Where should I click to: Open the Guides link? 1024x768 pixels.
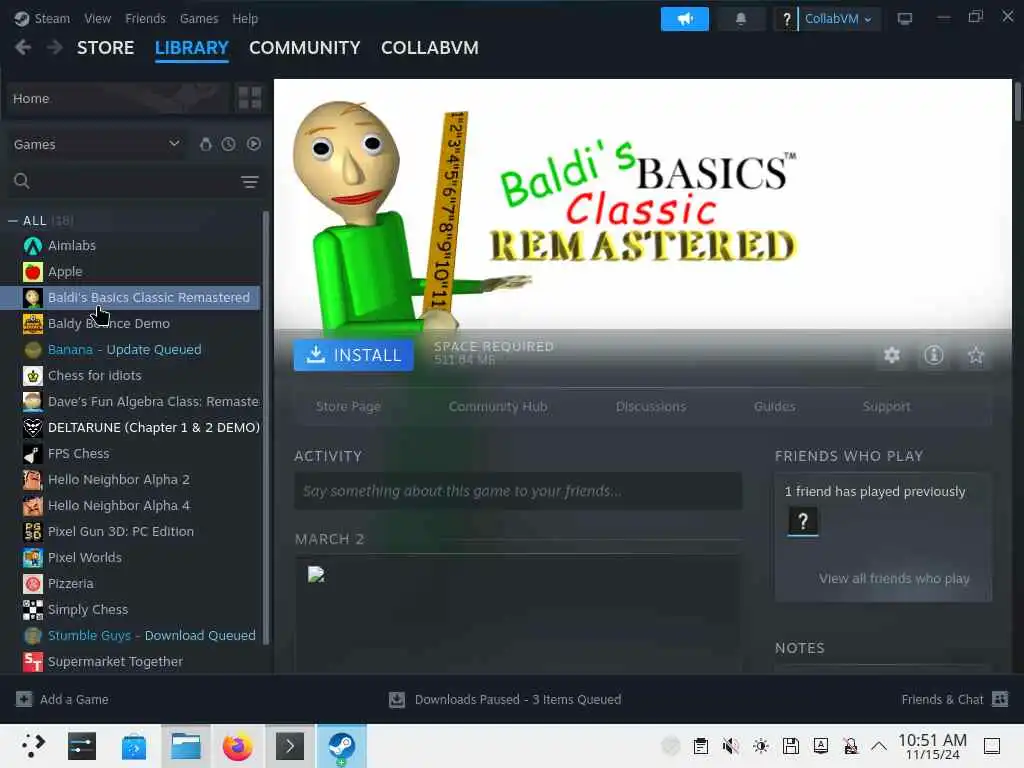tap(775, 406)
